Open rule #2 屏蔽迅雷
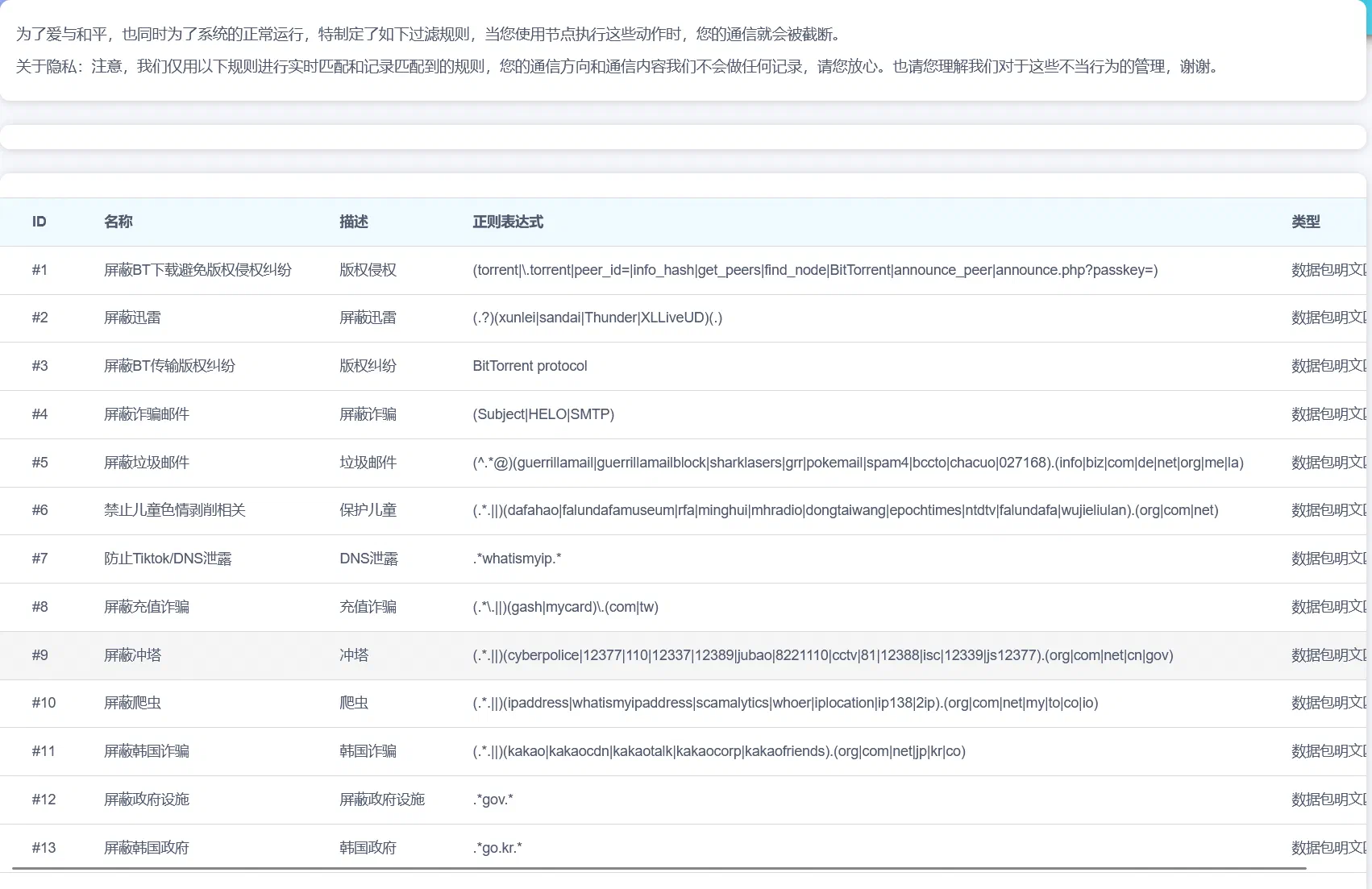The width and height of the screenshot is (1372, 889). (x=131, y=318)
